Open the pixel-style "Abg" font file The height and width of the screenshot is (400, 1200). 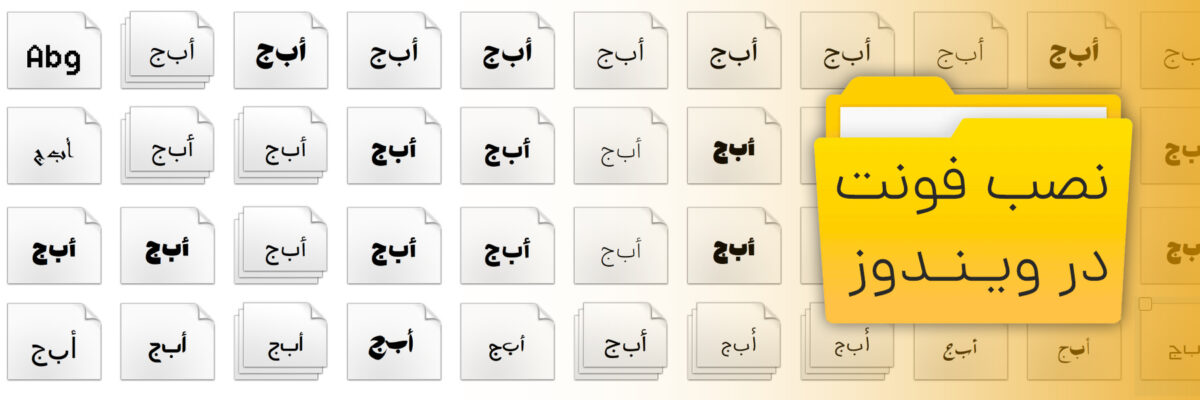[53, 51]
